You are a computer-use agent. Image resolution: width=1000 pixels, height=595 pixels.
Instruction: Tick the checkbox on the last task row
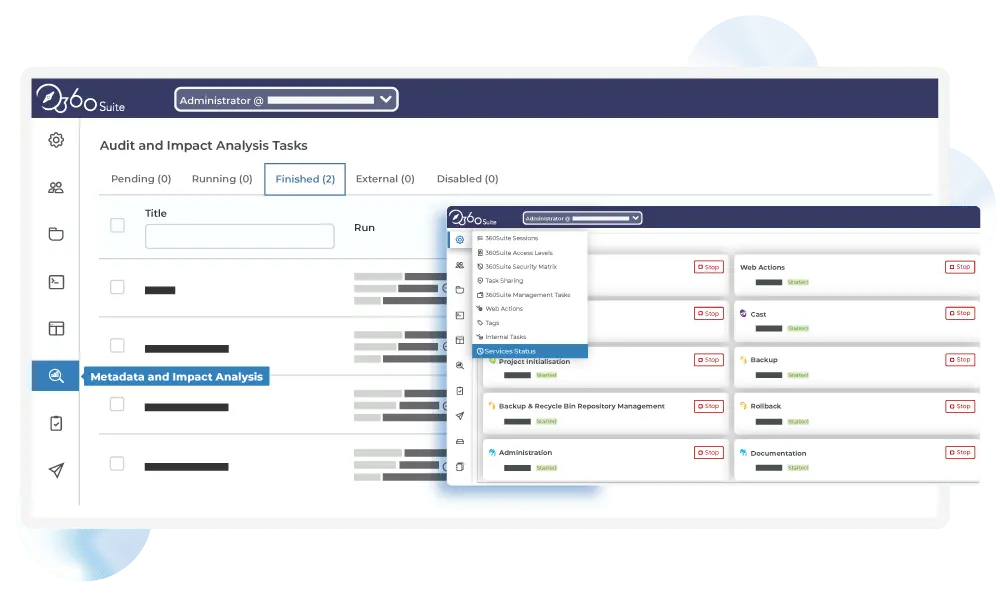117,463
